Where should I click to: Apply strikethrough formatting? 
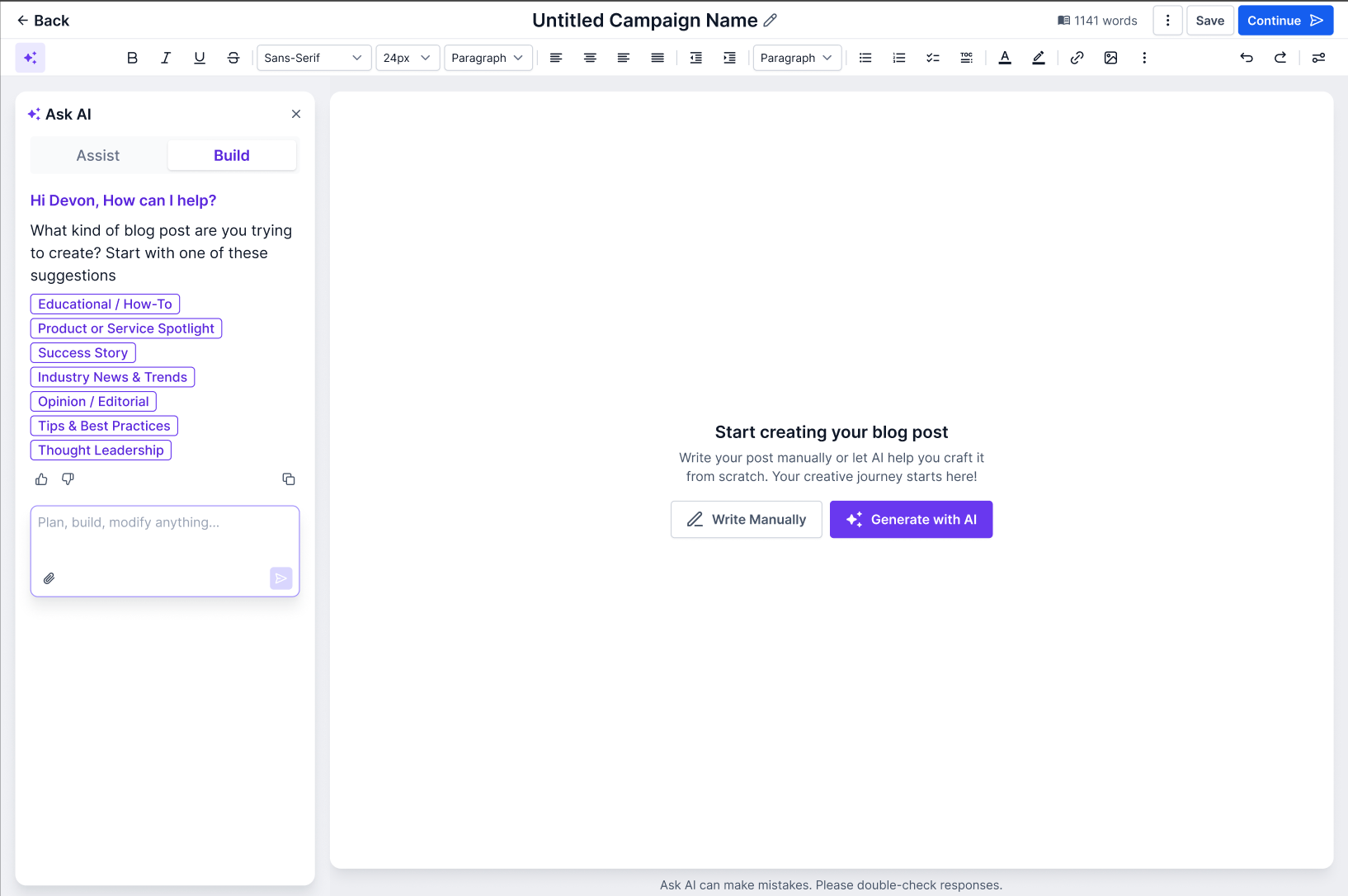[233, 58]
